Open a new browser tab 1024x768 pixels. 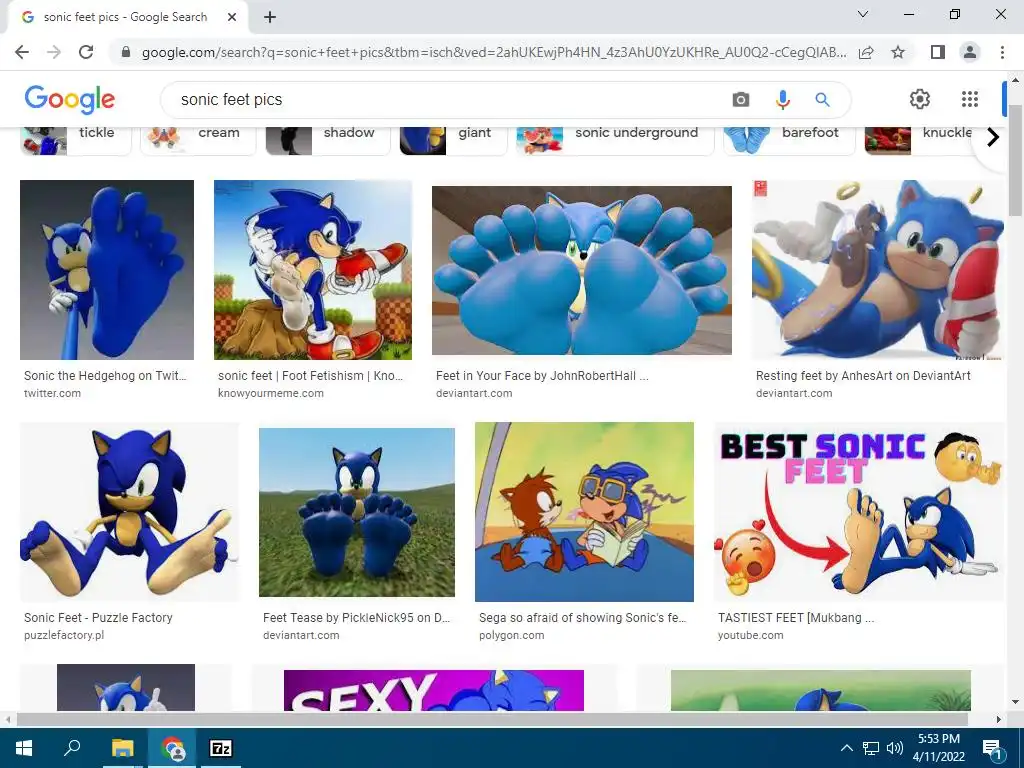(270, 17)
